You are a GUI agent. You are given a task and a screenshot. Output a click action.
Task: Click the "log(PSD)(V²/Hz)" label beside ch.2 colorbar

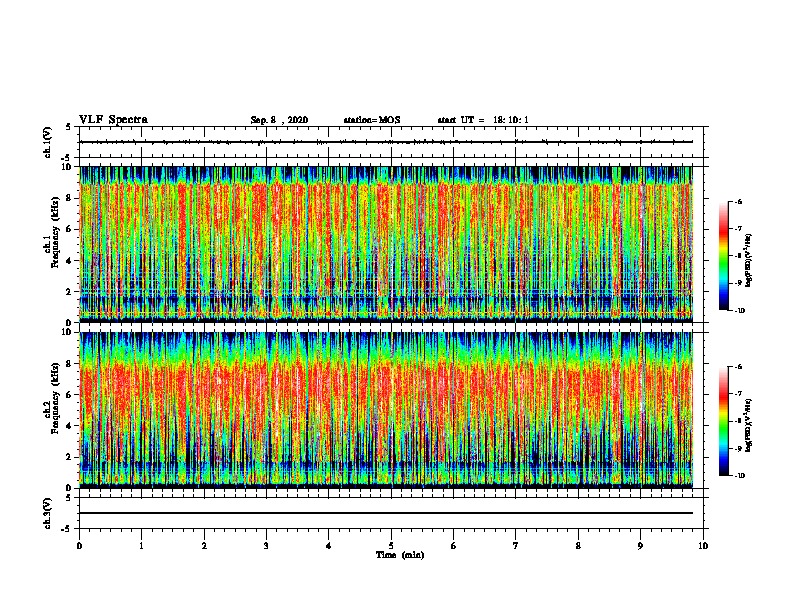748,425
